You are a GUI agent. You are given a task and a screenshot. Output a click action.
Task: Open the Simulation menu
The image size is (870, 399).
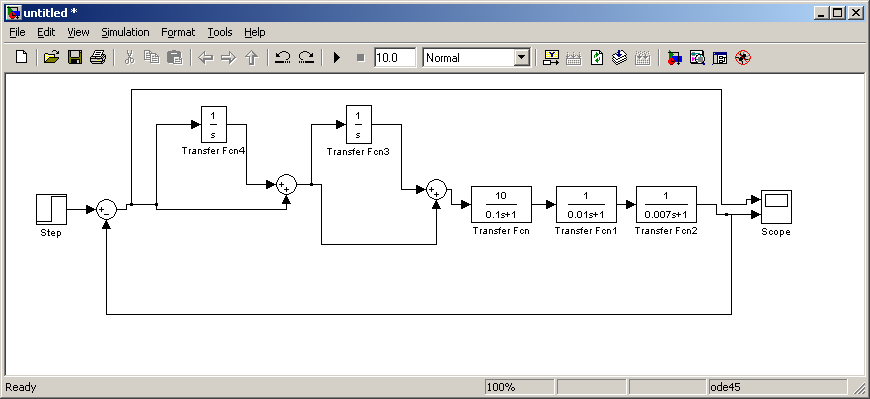point(125,32)
